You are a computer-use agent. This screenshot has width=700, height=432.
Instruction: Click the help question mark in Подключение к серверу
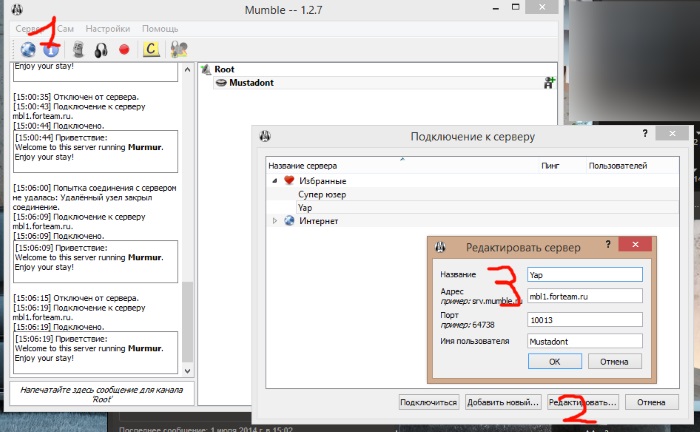[645, 133]
